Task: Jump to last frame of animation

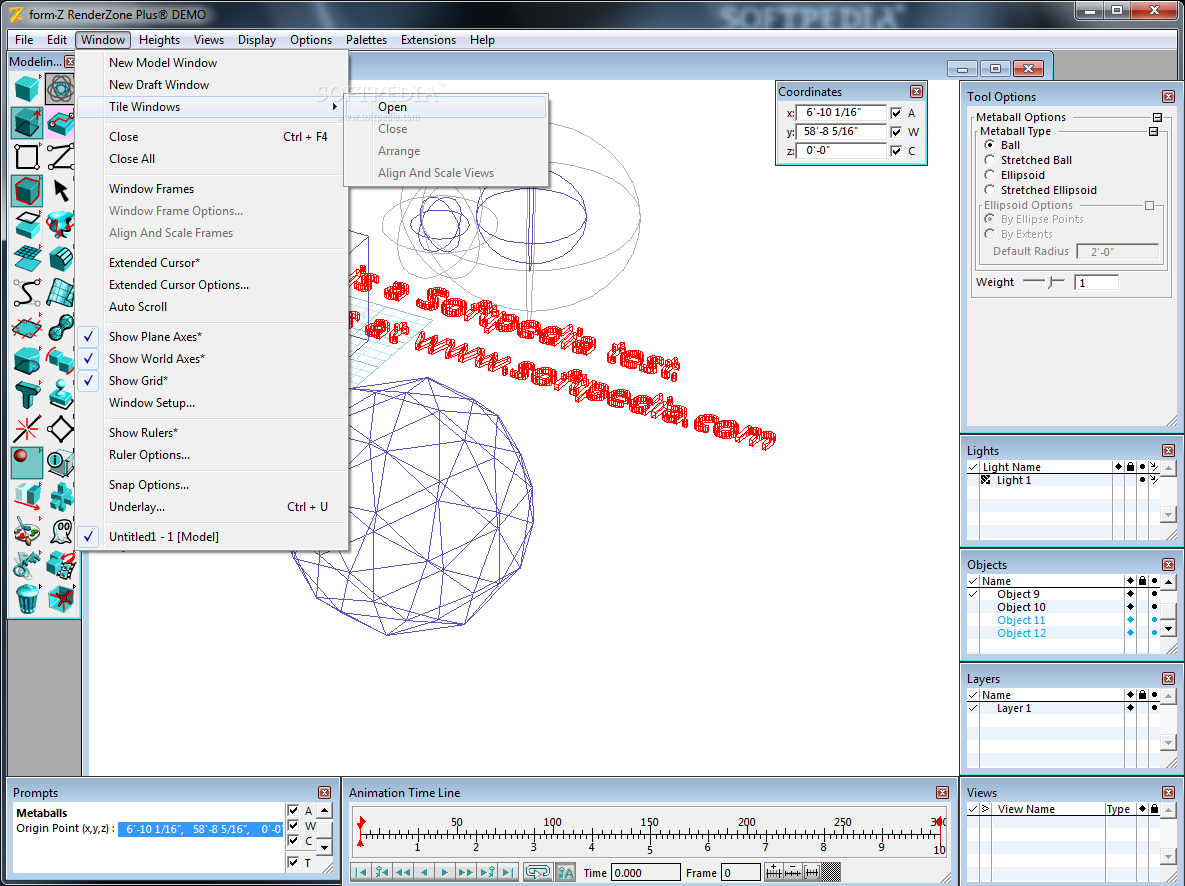Action: pos(509,872)
